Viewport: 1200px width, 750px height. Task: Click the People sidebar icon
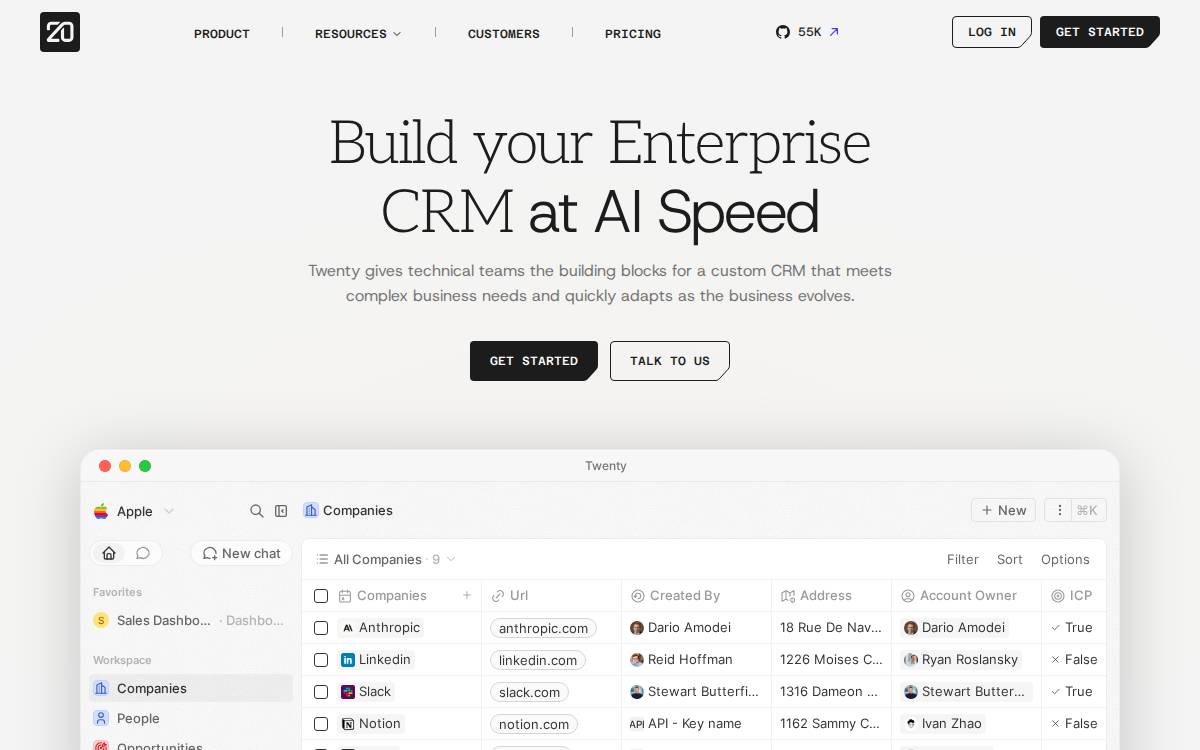pyautogui.click(x=101, y=718)
